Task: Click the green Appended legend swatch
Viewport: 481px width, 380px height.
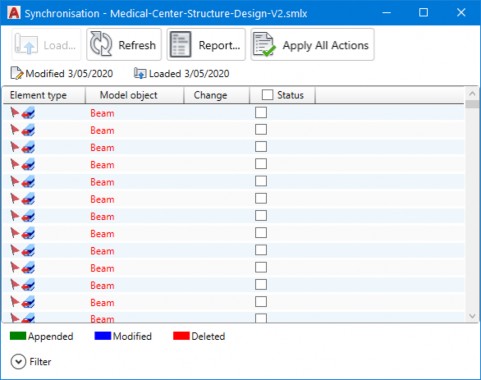Action: 18,336
